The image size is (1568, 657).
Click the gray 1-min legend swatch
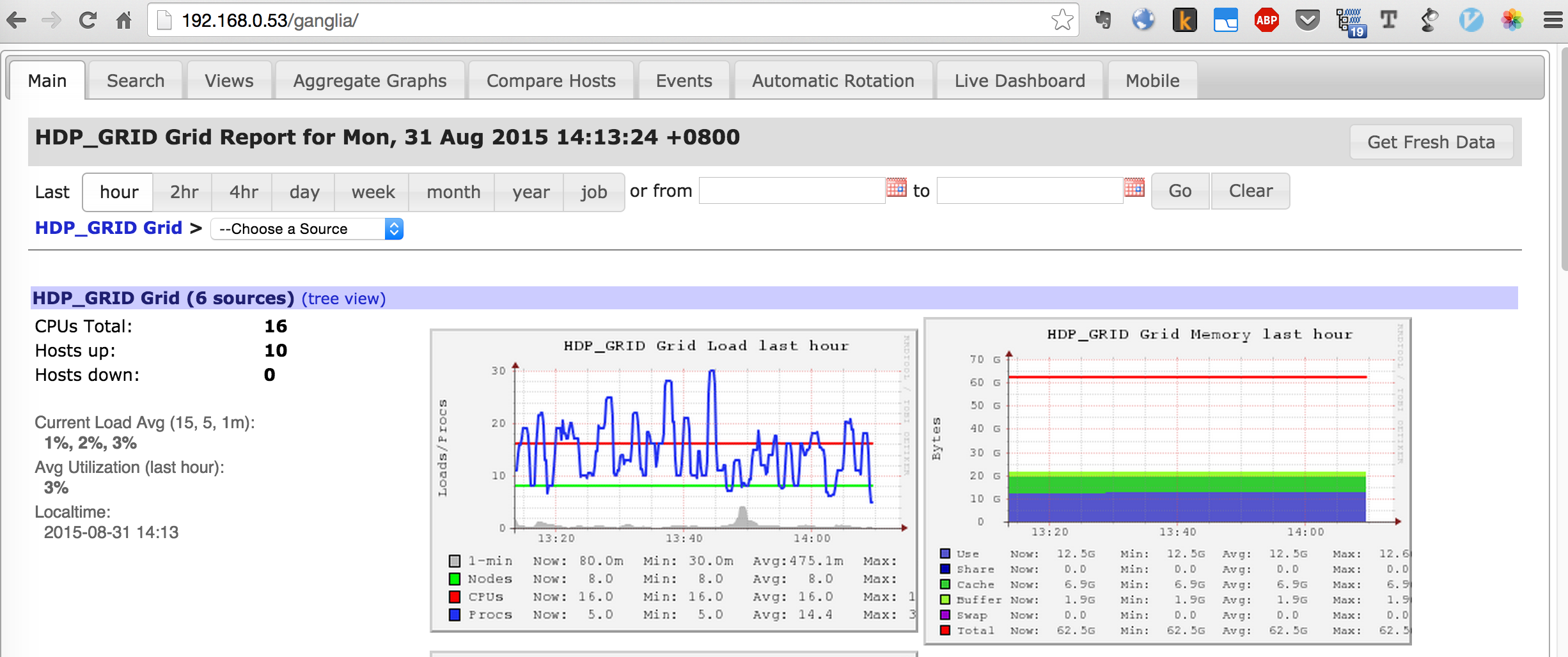point(455,561)
